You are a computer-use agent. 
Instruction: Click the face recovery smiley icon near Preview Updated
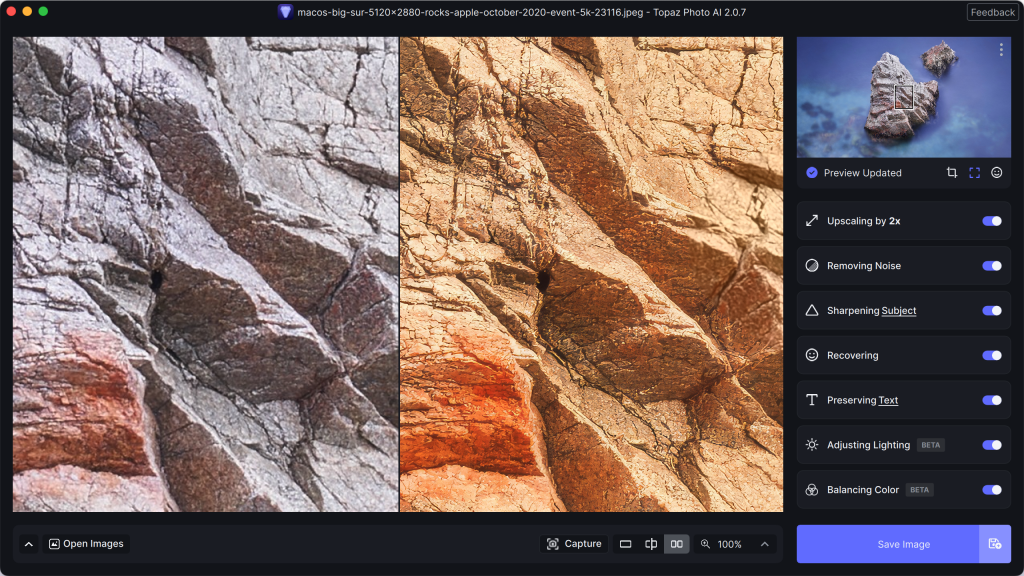[996, 172]
